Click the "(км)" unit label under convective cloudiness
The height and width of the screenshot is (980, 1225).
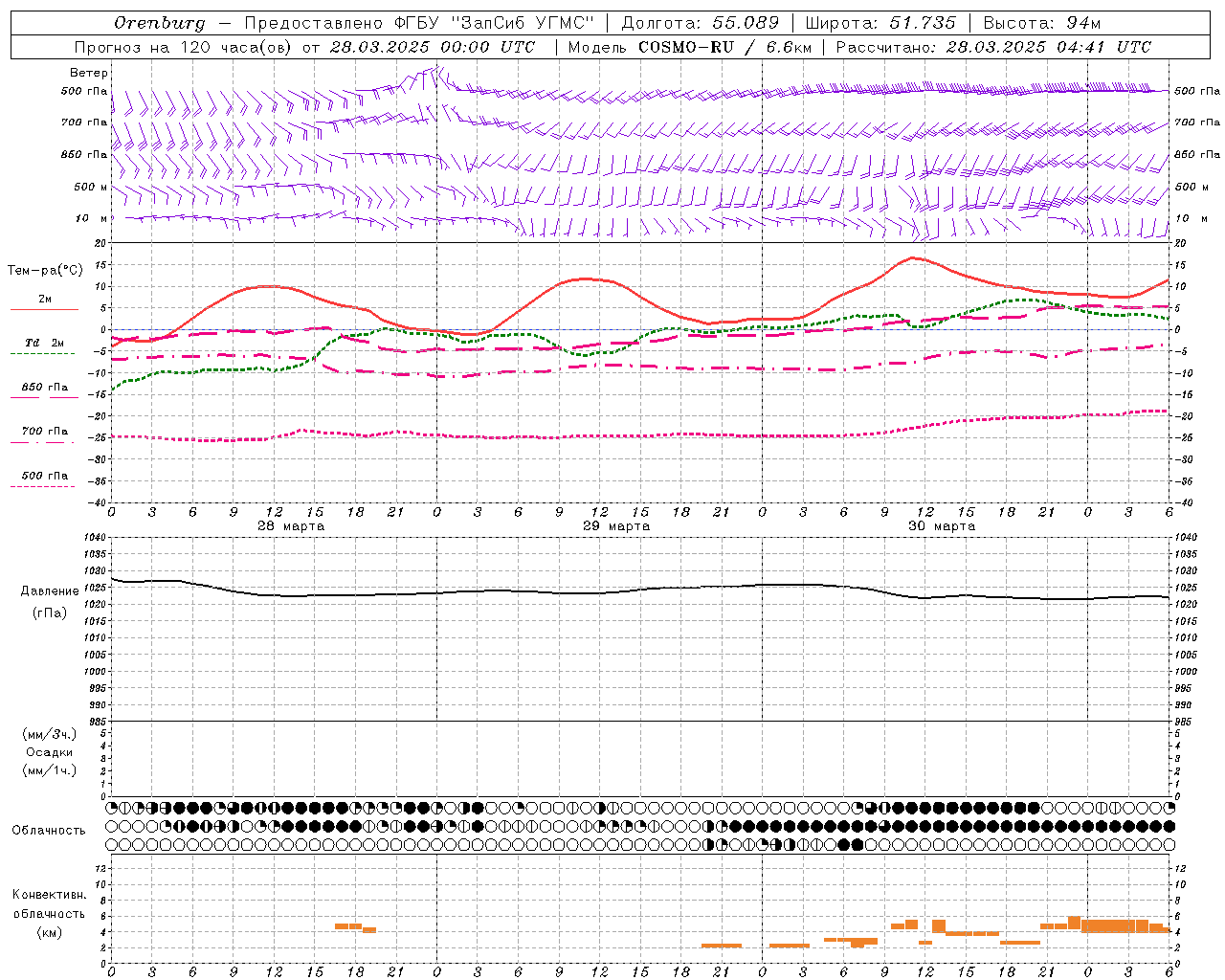[50, 932]
